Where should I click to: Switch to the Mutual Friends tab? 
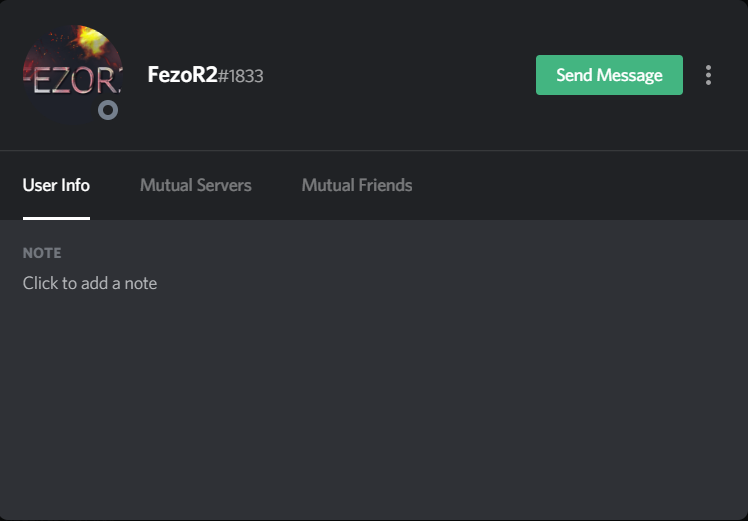tap(357, 185)
